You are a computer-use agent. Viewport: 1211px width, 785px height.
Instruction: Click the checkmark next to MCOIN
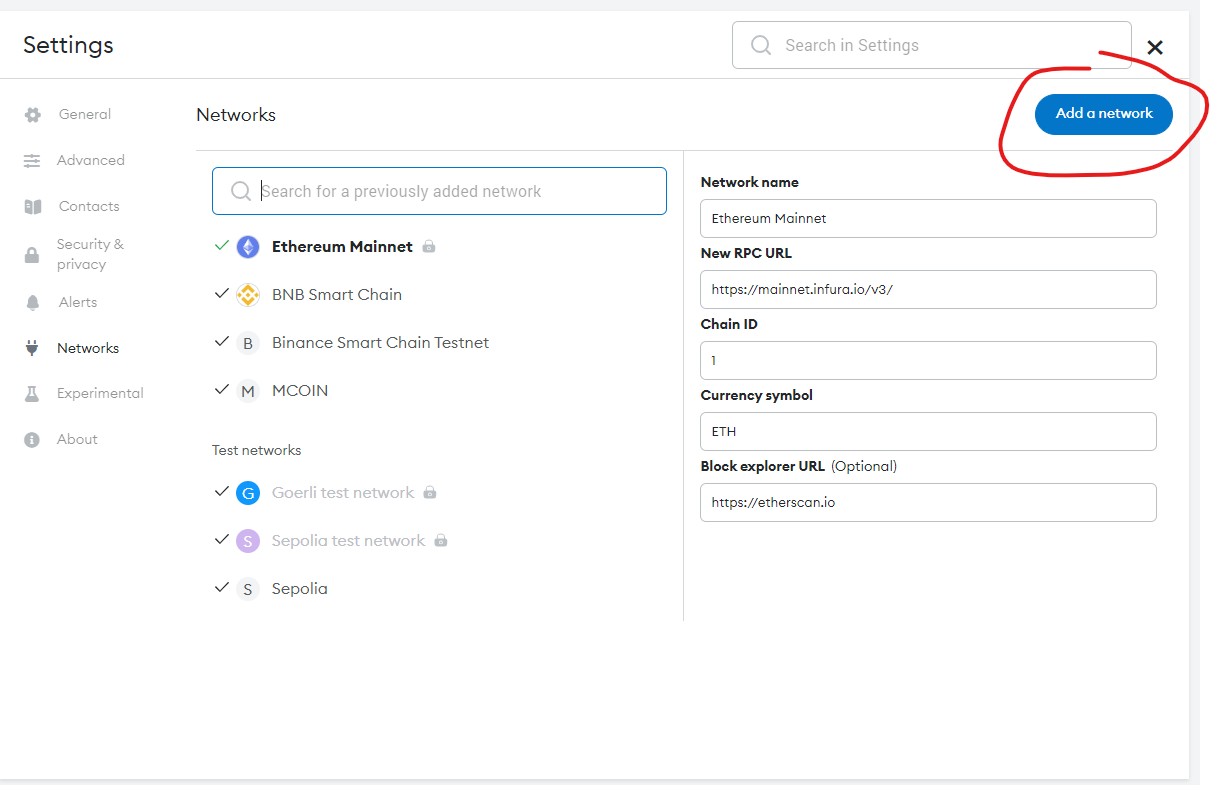click(222, 389)
